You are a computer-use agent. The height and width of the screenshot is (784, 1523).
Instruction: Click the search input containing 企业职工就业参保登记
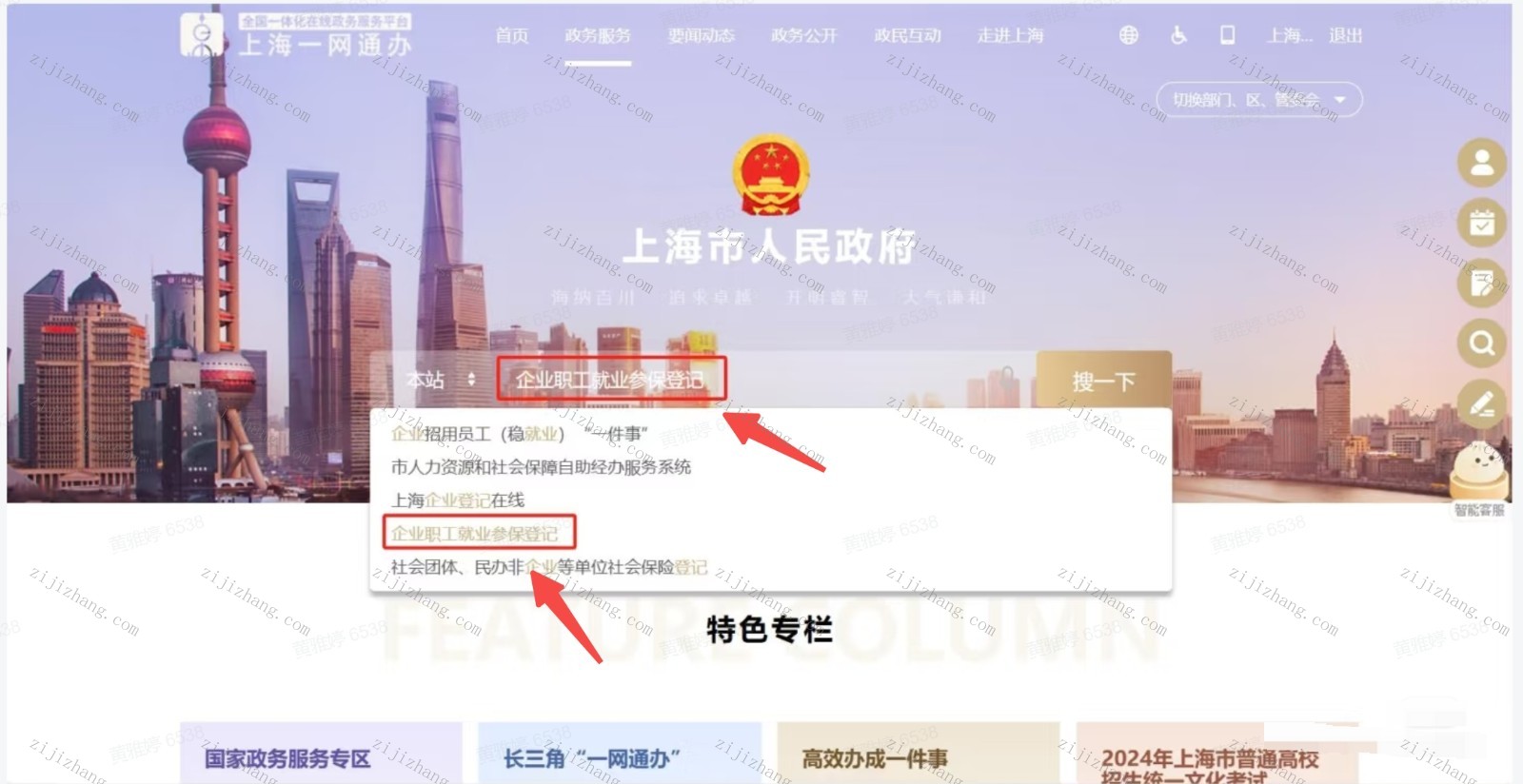765,380
